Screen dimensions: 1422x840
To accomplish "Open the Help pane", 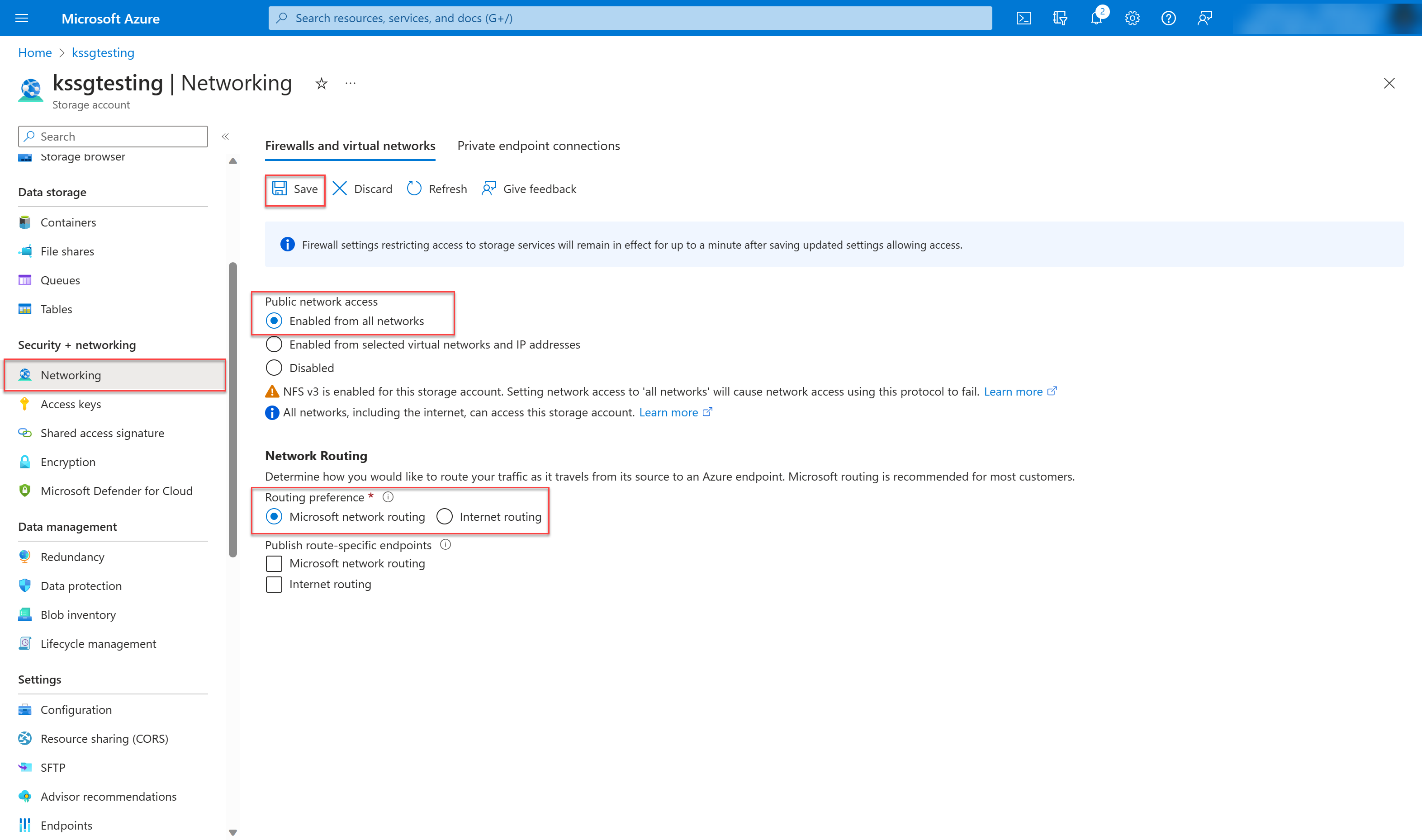I will coord(1168,18).
